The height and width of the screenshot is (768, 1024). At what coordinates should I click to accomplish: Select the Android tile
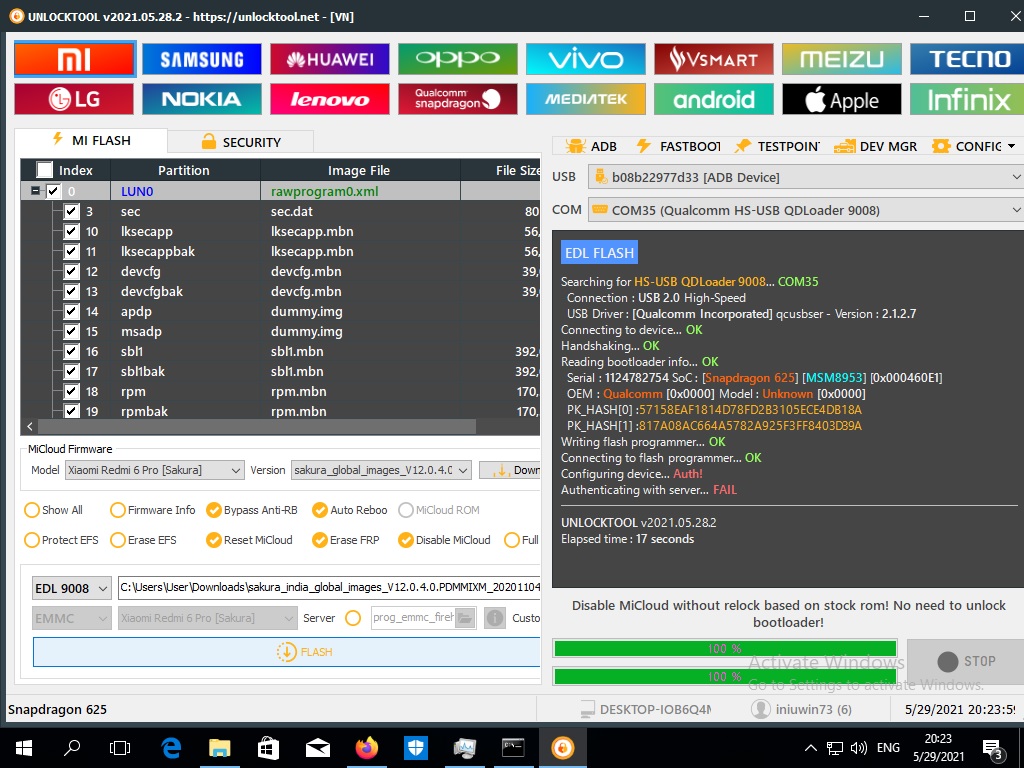[714, 99]
